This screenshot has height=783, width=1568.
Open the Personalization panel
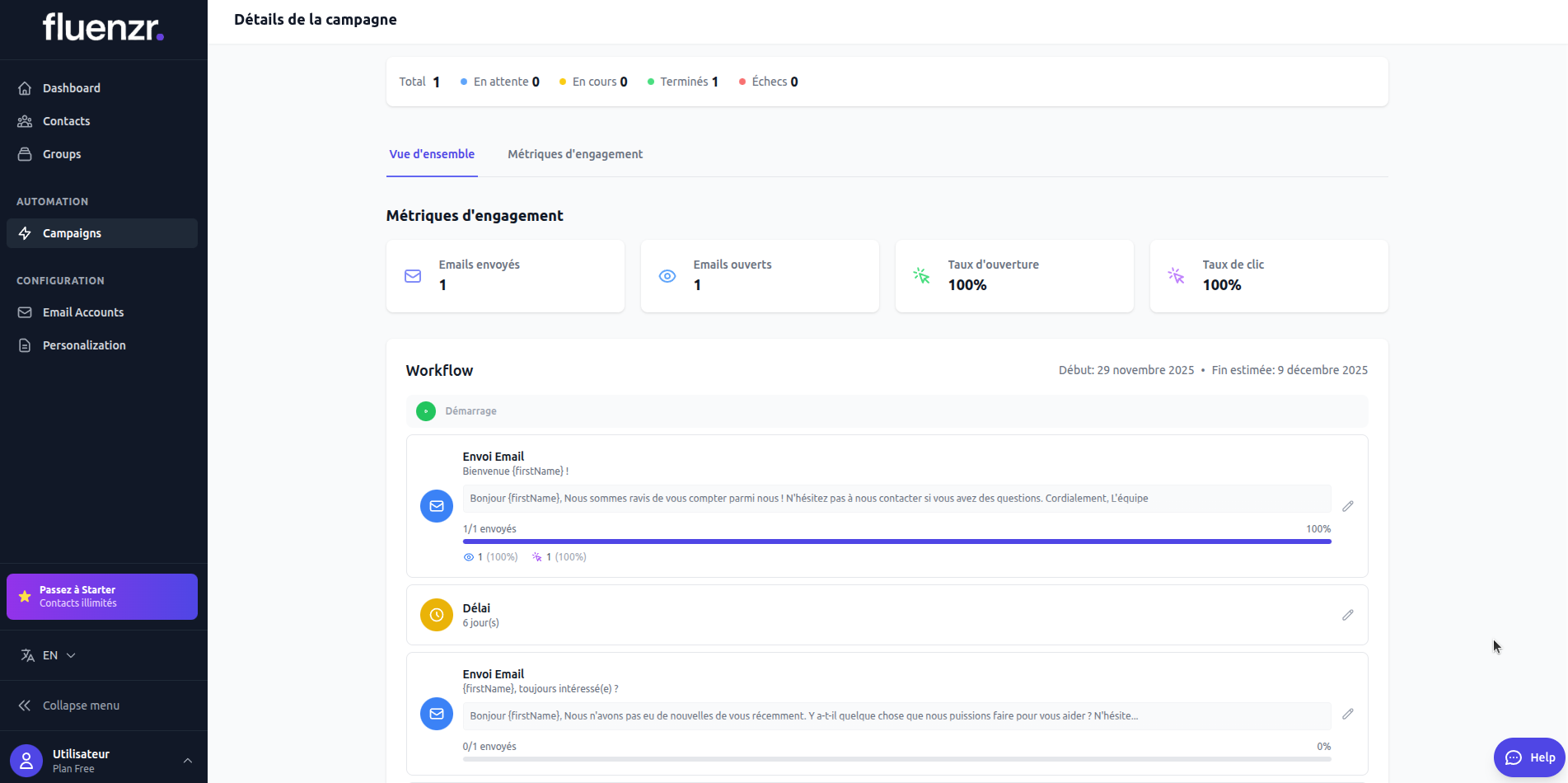[85, 345]
